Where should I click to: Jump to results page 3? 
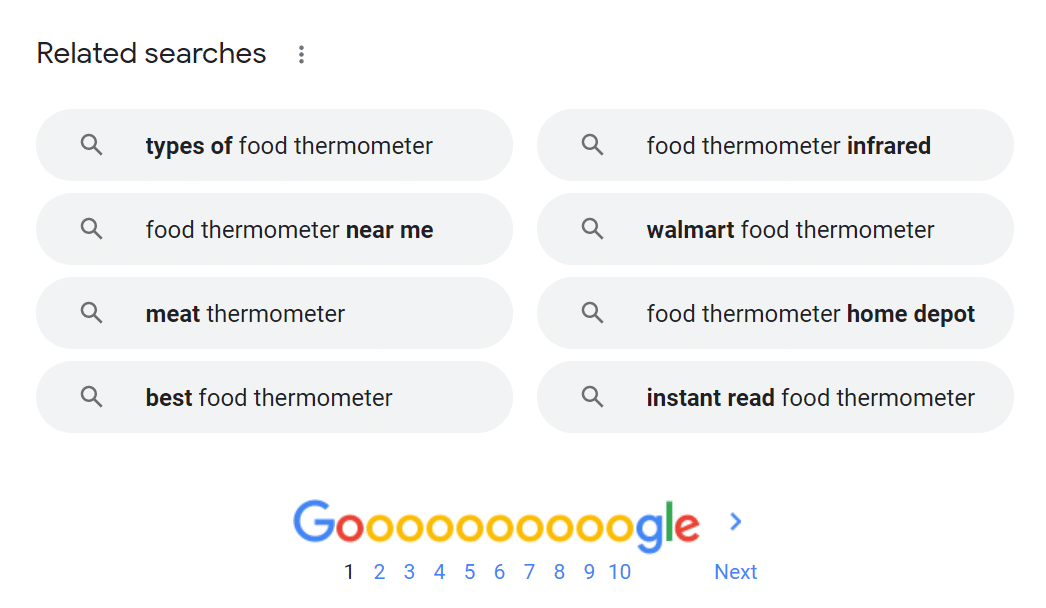(409, 572)
